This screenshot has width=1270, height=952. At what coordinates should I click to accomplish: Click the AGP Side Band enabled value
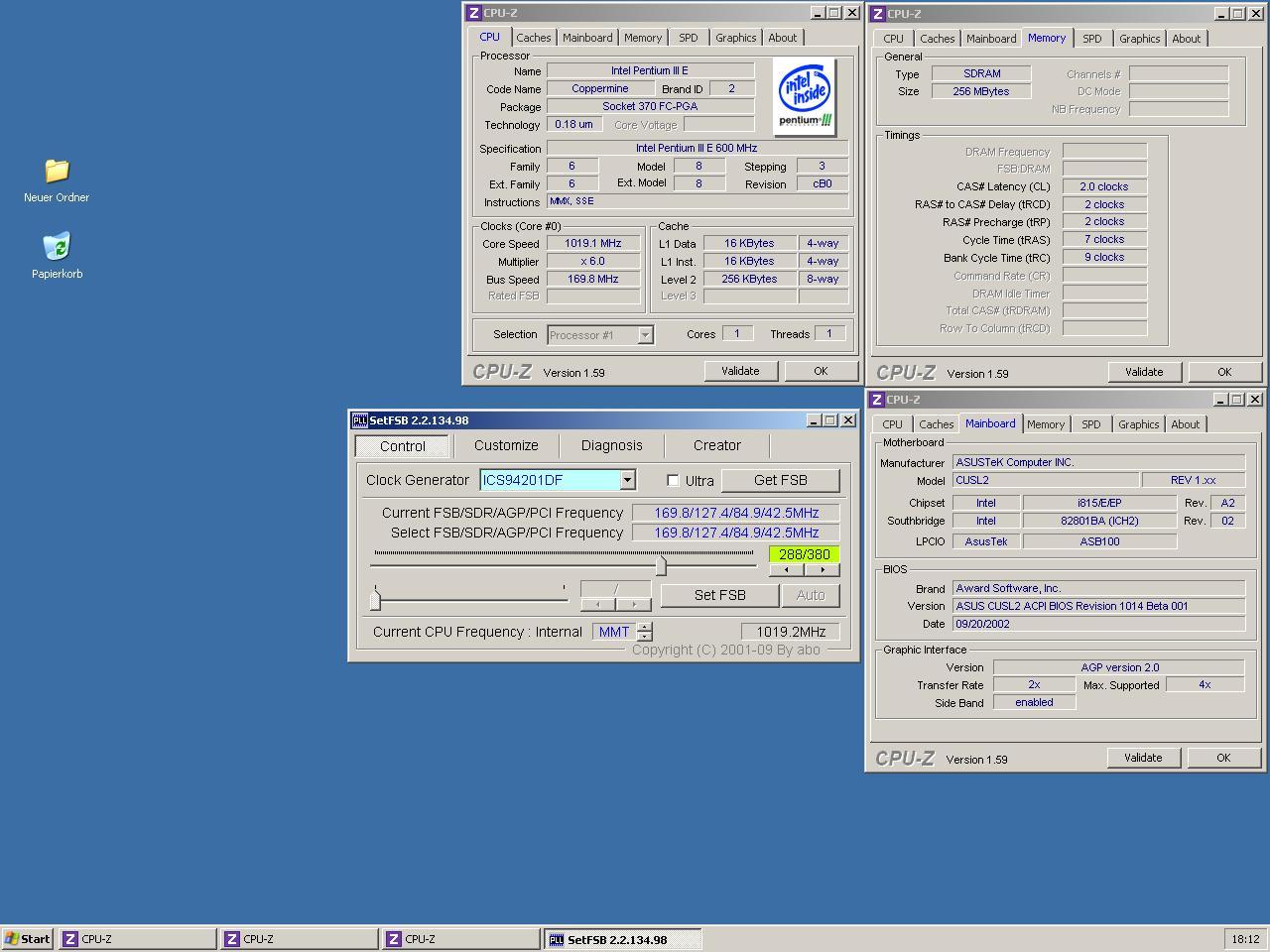(x=1034, y=702)
